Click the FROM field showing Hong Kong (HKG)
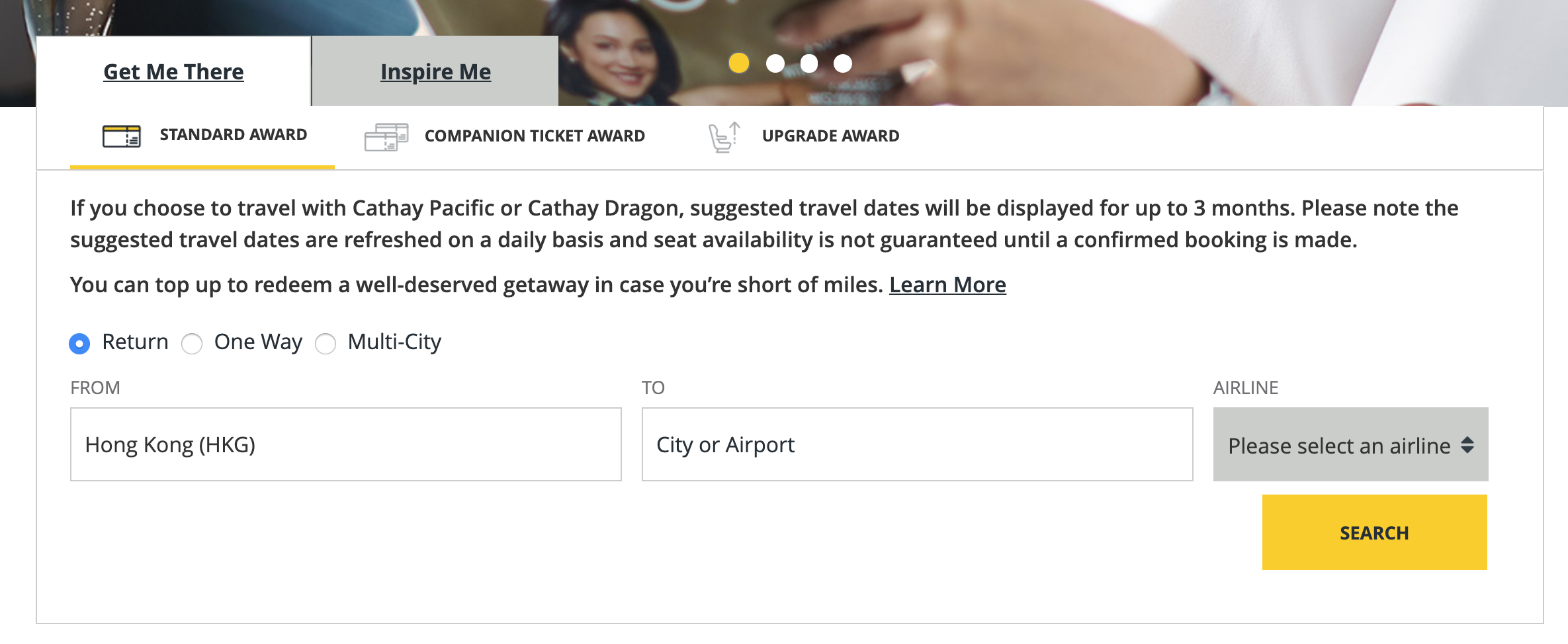The height and width of the screenshot is (644, 1568). 345,444
